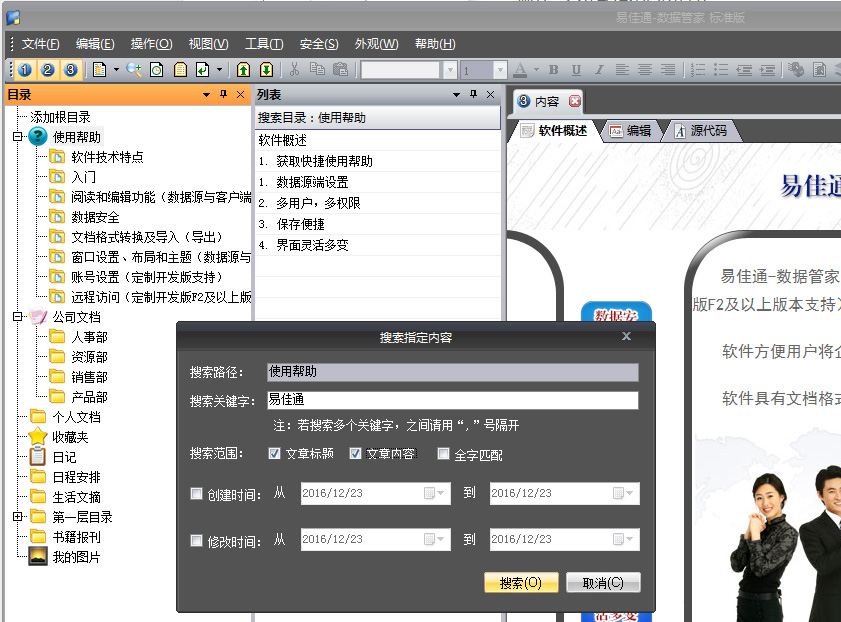Pin the 目录 panel with the pushpin
Screen dimensions: 841x622
coord(223,95)
